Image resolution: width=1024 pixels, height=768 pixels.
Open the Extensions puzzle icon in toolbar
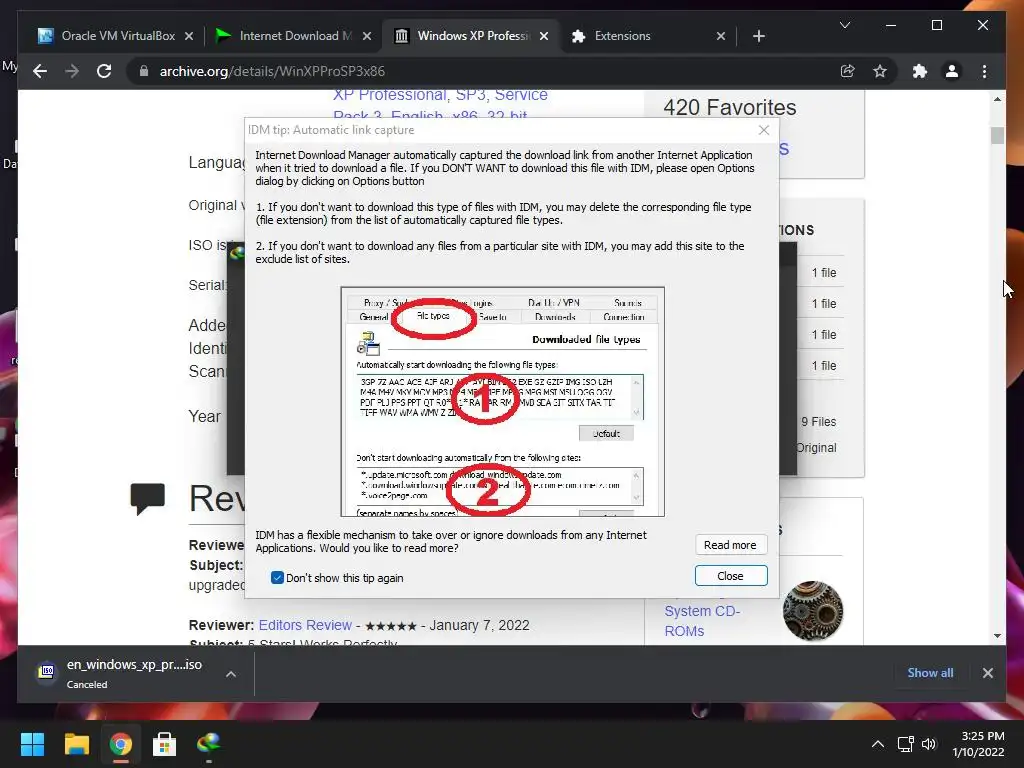[920, 71]
